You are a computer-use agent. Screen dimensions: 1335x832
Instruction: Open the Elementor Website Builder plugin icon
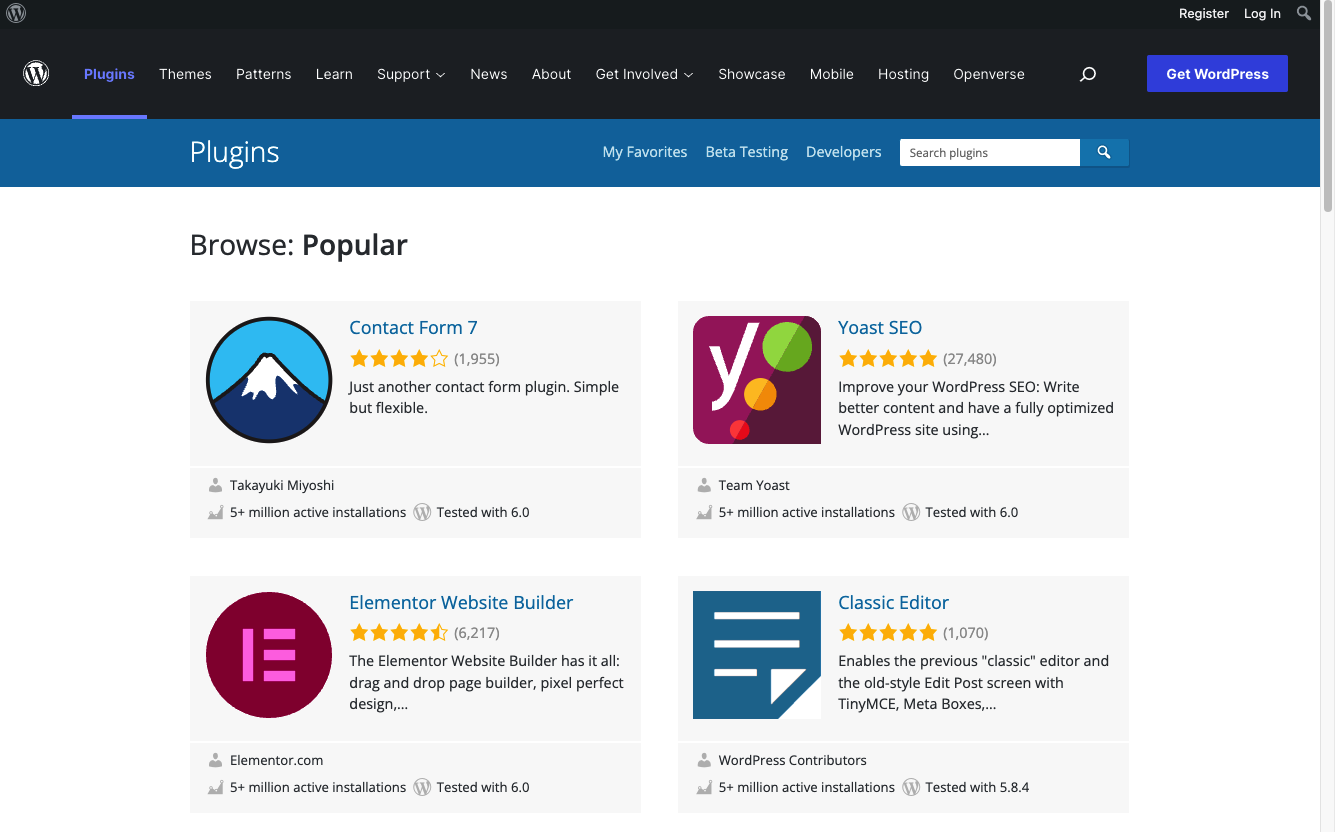click(x=269, y=655)
